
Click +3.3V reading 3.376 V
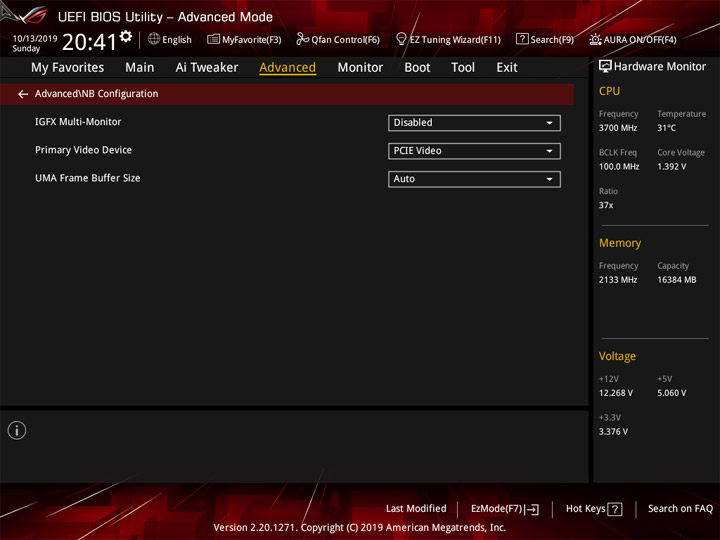[x=613, y=432]
